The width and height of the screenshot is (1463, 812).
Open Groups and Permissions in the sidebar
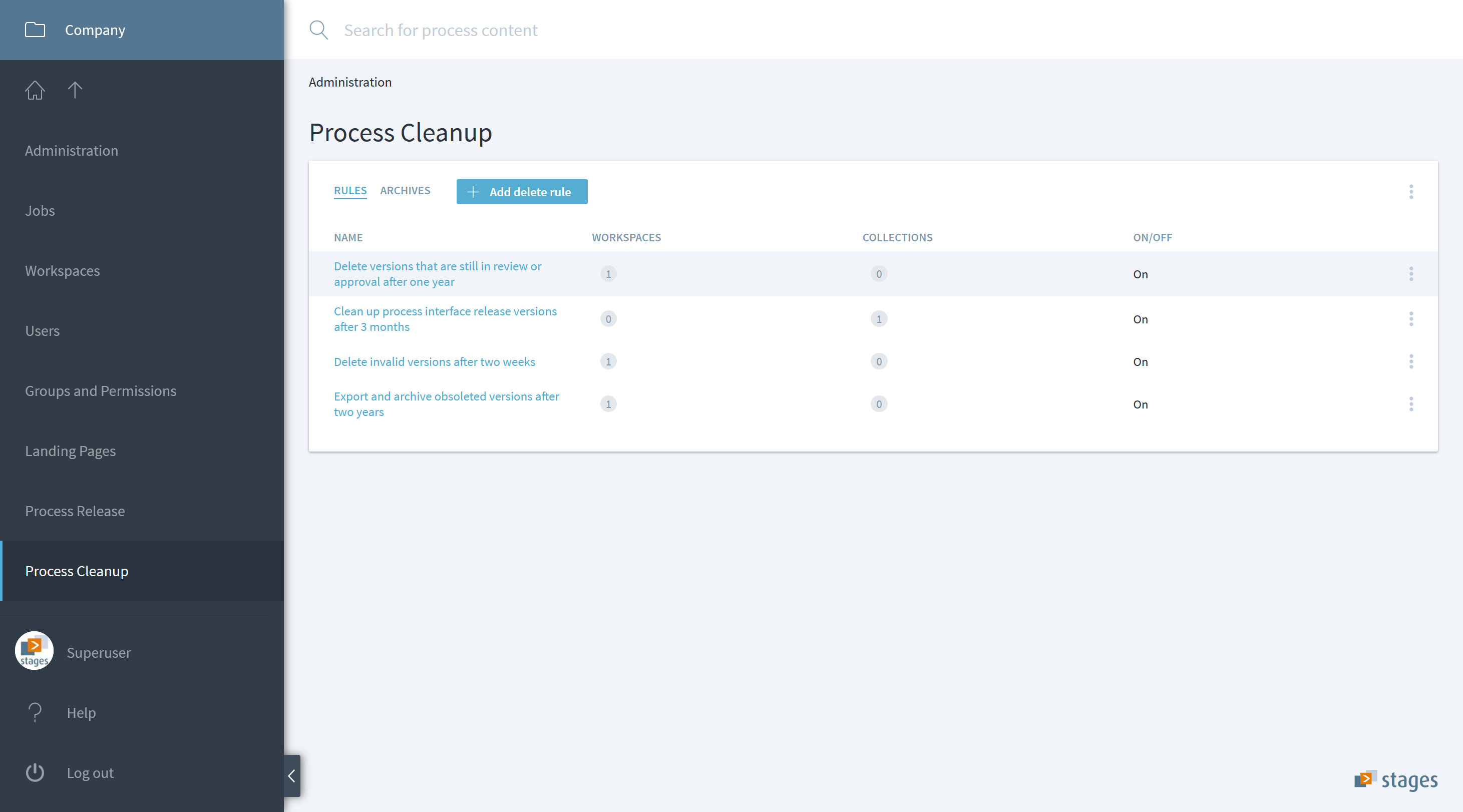(x=101, y=390)
